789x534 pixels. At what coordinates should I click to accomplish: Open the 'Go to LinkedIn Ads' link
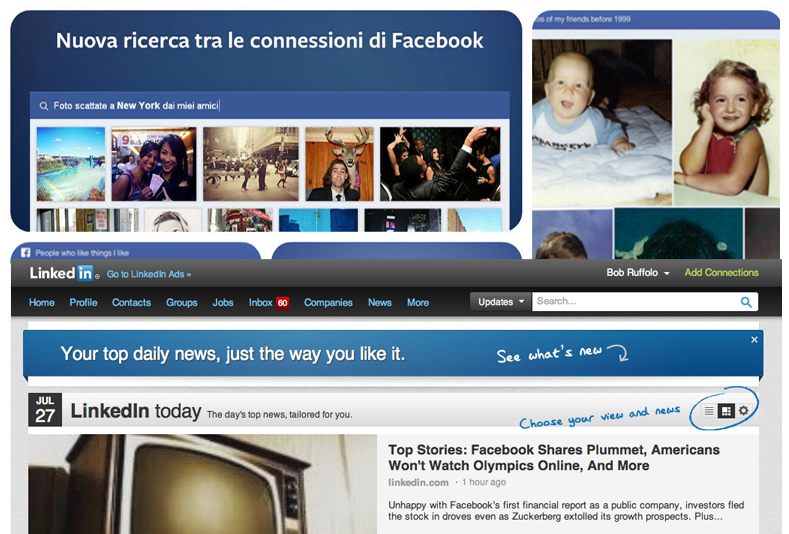148,274
